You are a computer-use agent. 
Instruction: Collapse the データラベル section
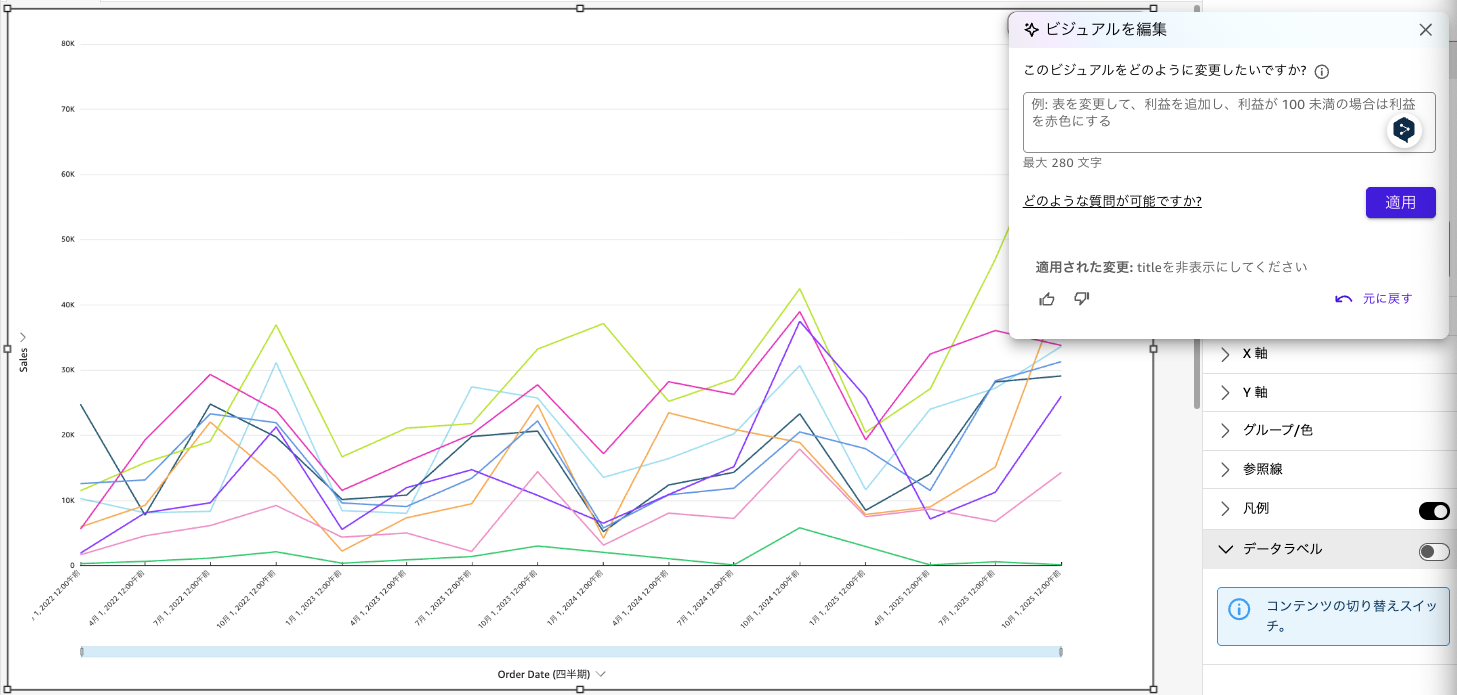pyautogui.click(x=1225, y=549)
